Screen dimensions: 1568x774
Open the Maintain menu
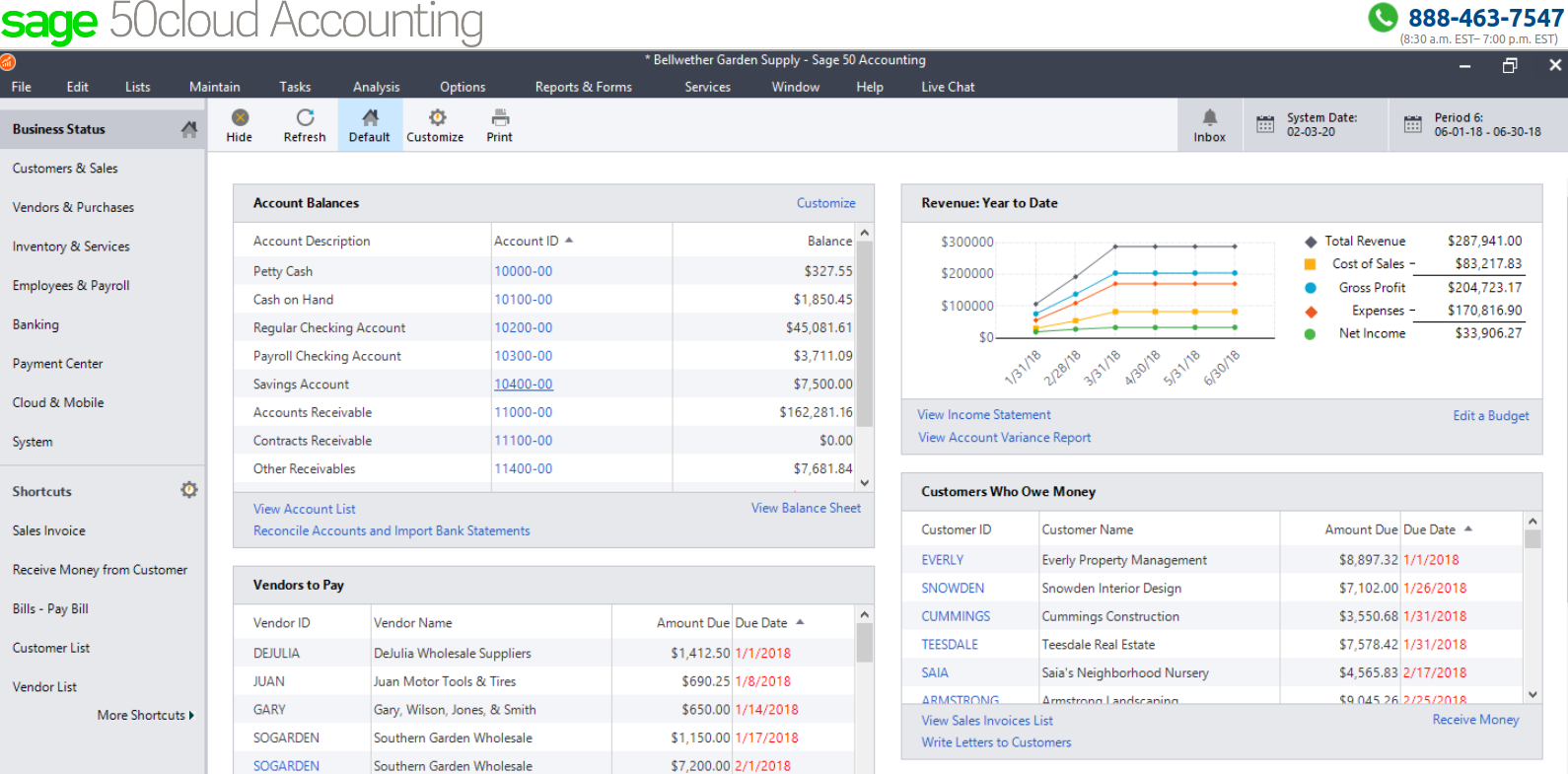[x=214, y=87]
